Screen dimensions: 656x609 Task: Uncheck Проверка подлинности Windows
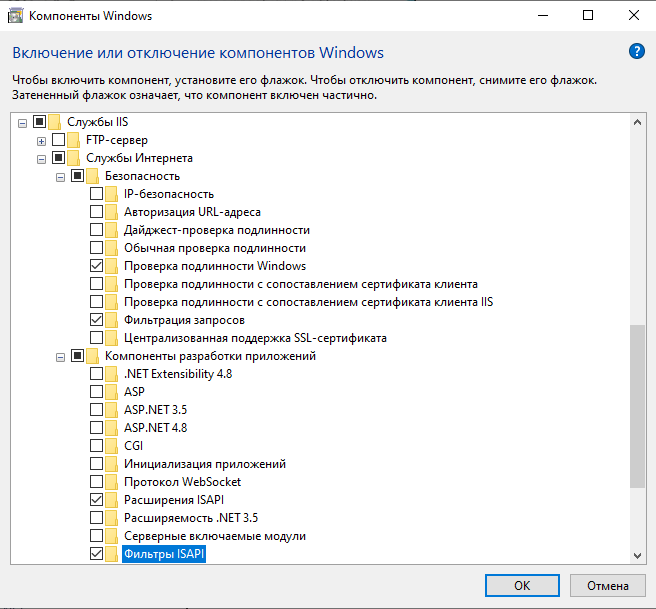tap(96, 266)
